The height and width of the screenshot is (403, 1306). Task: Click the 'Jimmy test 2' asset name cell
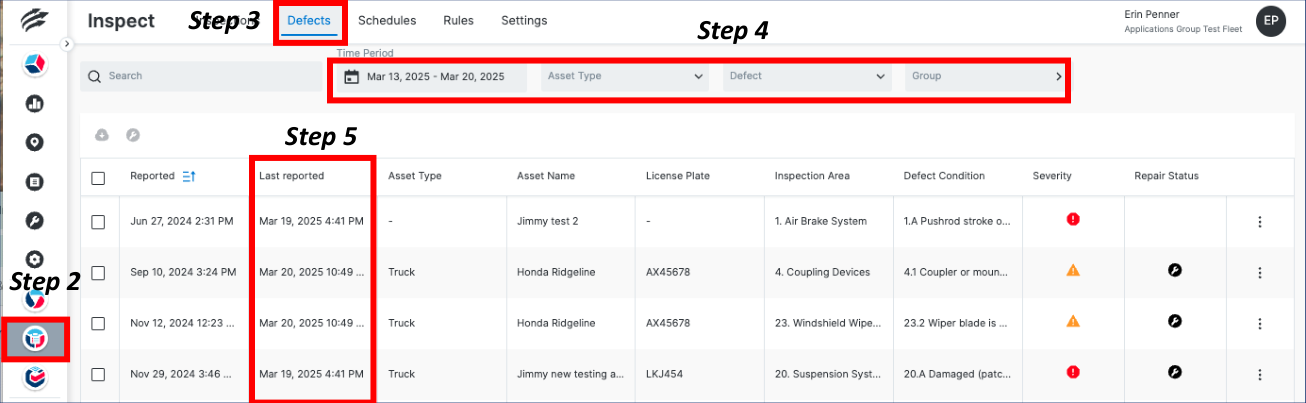pyautogui.click(x=548, y=221)
